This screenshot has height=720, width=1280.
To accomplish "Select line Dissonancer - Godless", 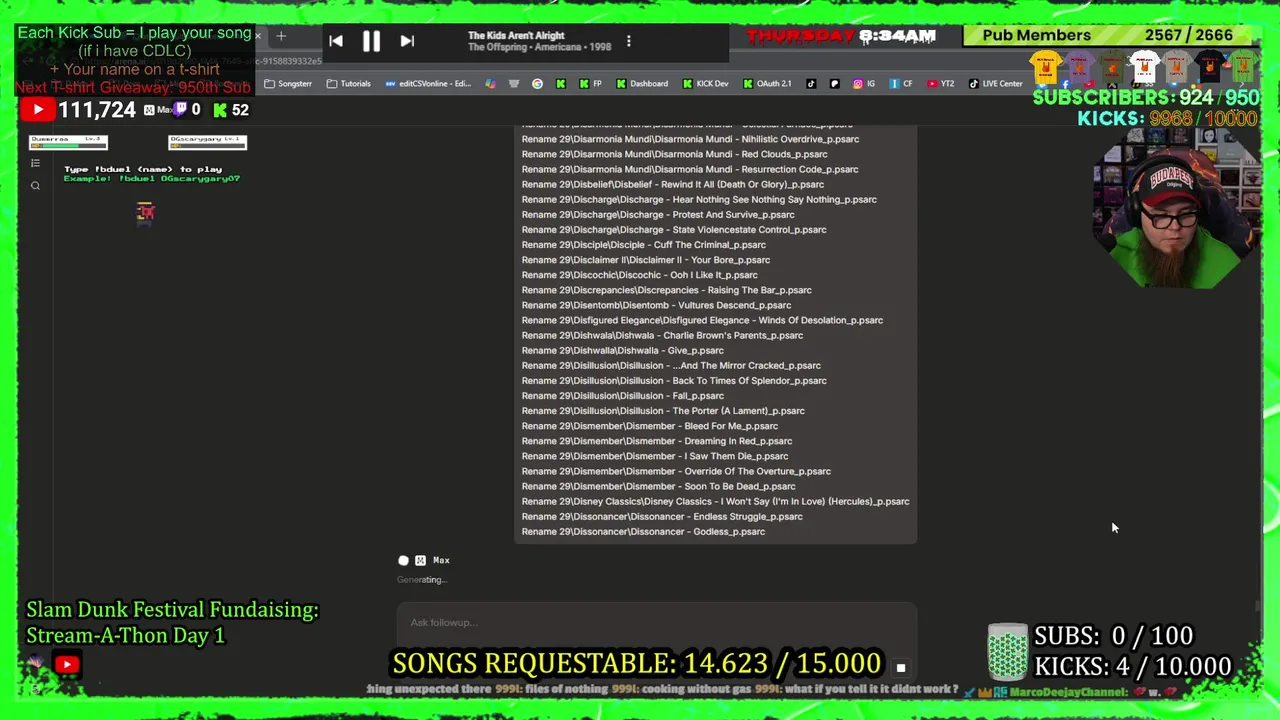I will 643,532.
